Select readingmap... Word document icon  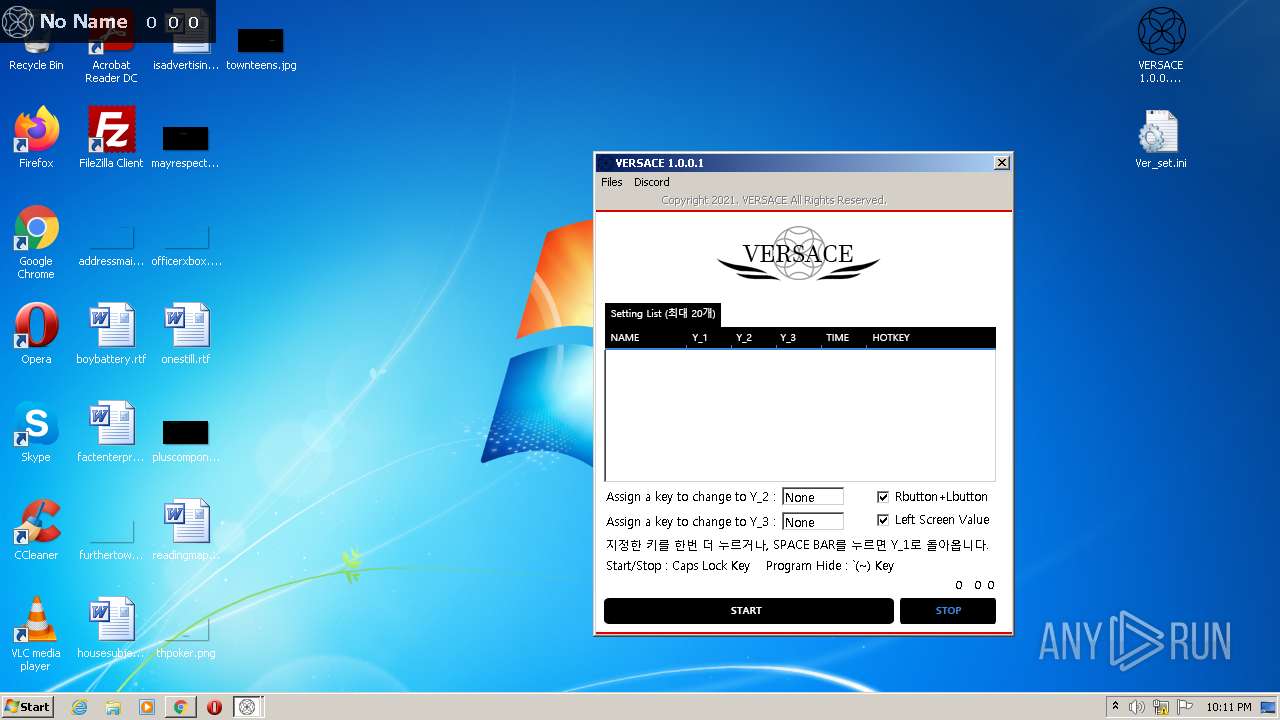click(x=186, y=530)
